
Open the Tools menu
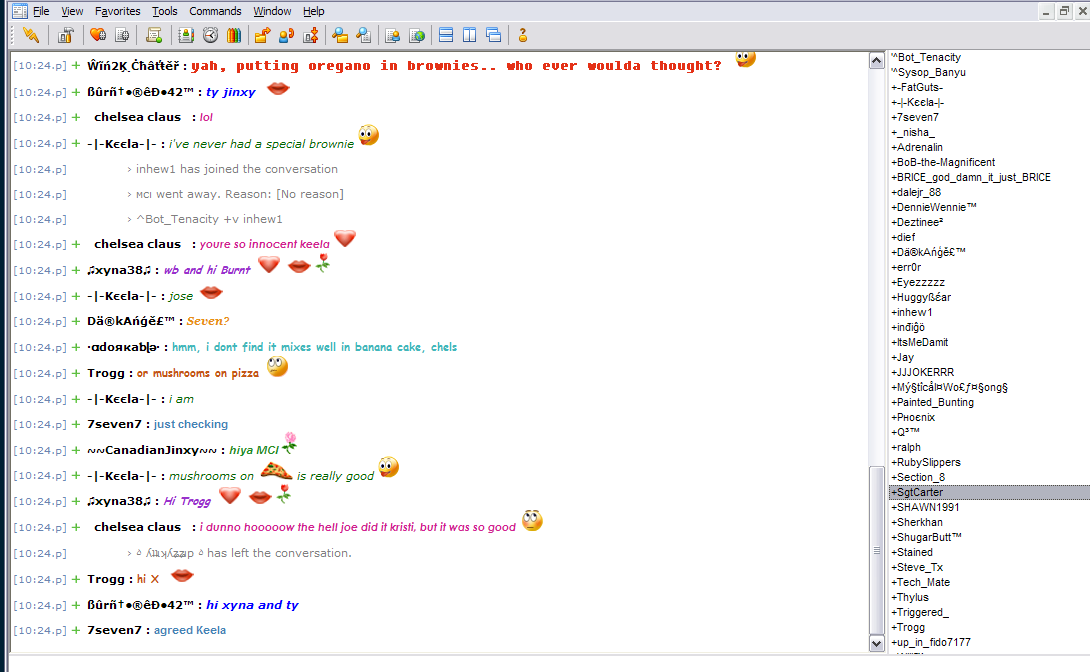pyautogui.click(x=165, y=11)
